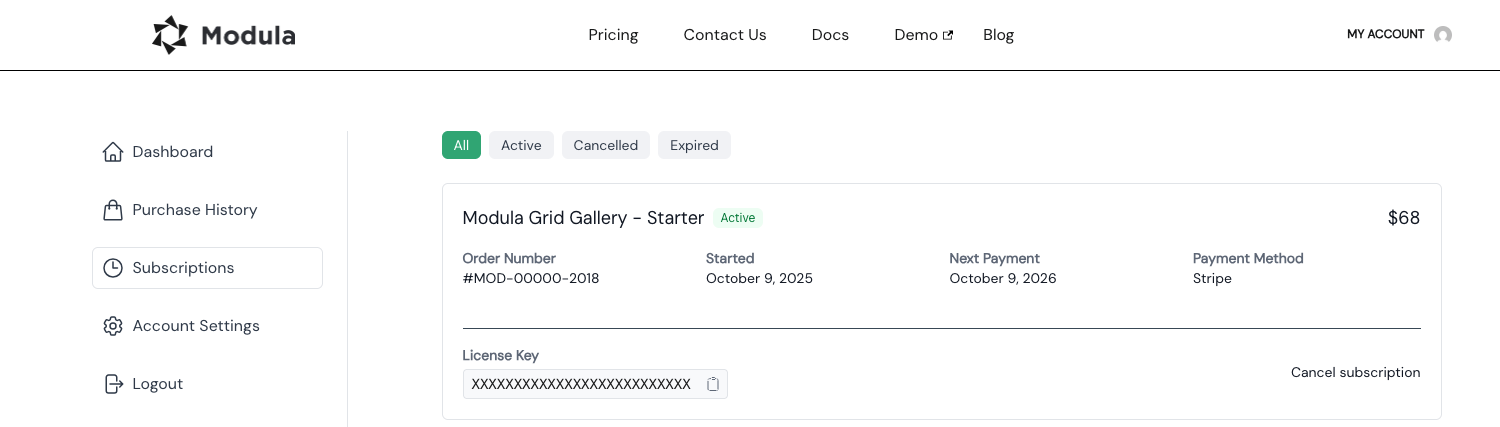Screen dimensions: 1500x427
Task: Click the Dashboard home icon
Action: pos(113,152)
